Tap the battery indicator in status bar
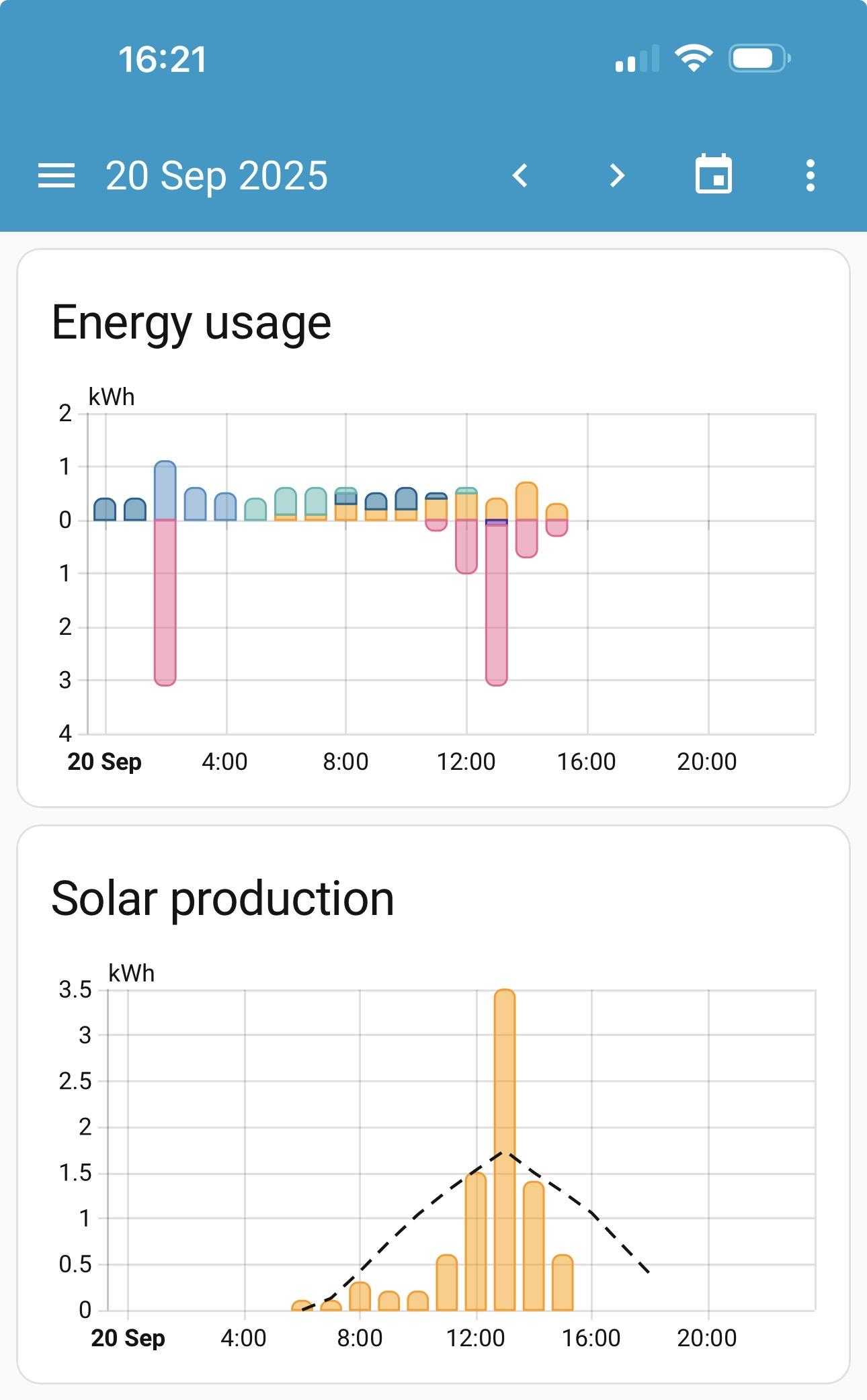867x1400 pixels. coord(759,58)
